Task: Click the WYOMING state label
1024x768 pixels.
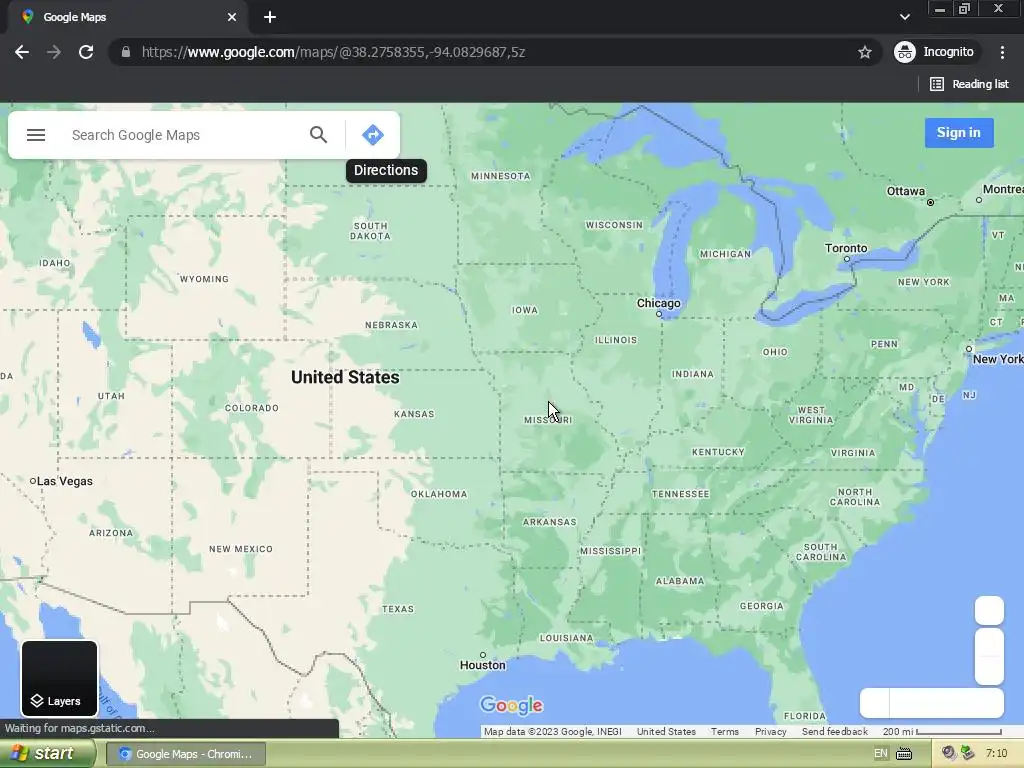Action: tap(204, 279)
